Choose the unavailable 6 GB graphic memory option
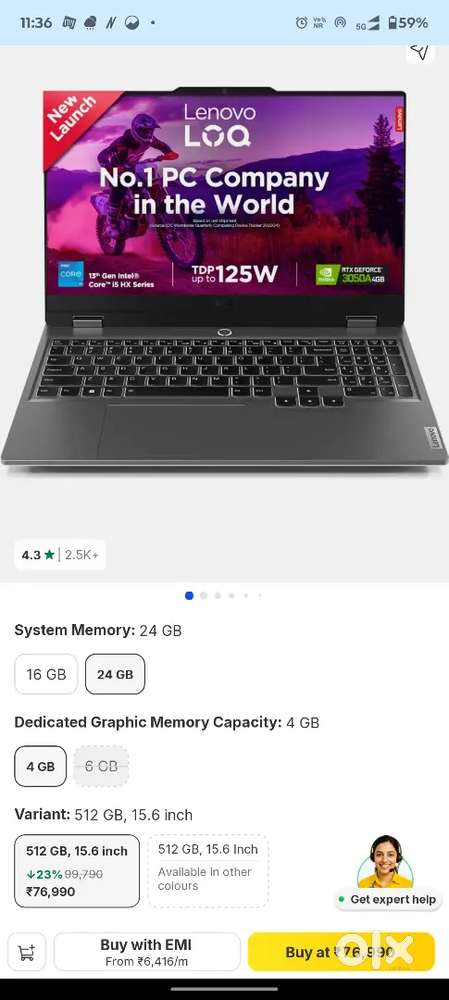This screenshot has height=1000, width=449. pos(101,766)
